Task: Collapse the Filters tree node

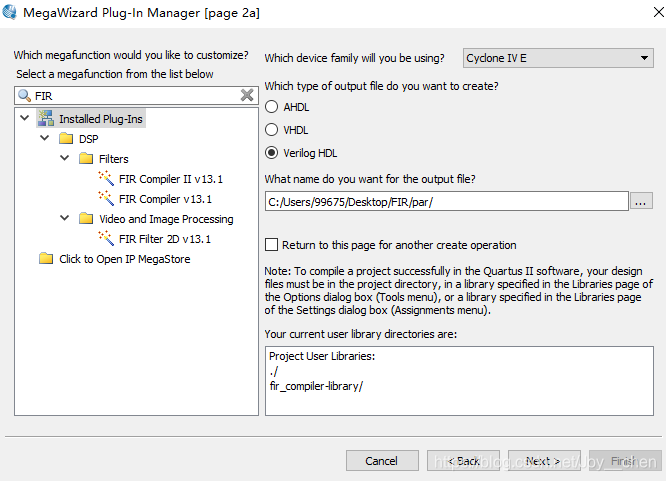Action: click(x=65, y=158)
